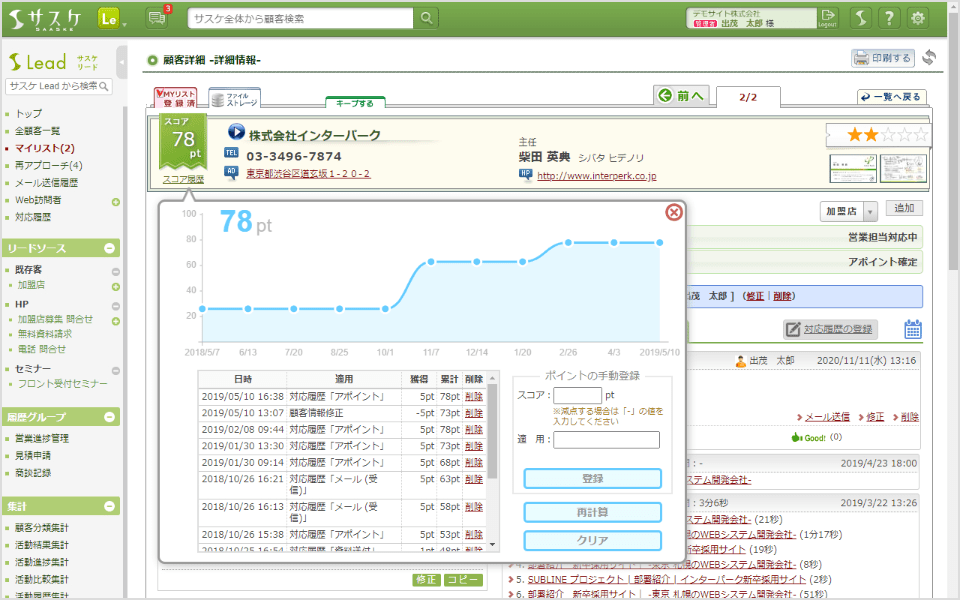The width and height of the screenshot is (960, 600).
Task: Click the クリア button
Action: pos(592,541)
